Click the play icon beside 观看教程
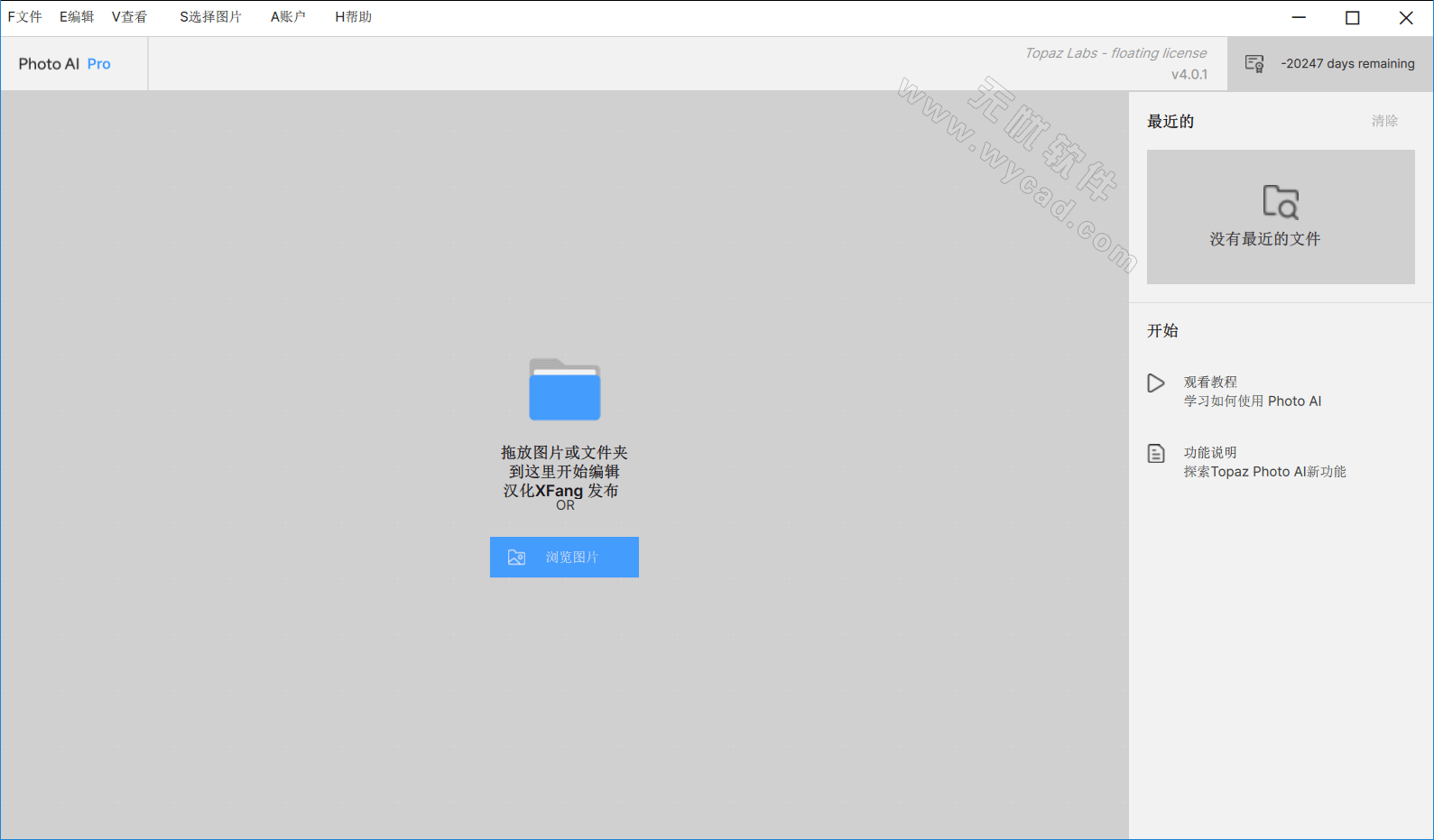The width and height of the screenshot is (1434, 840). (x=1156, y=383)
